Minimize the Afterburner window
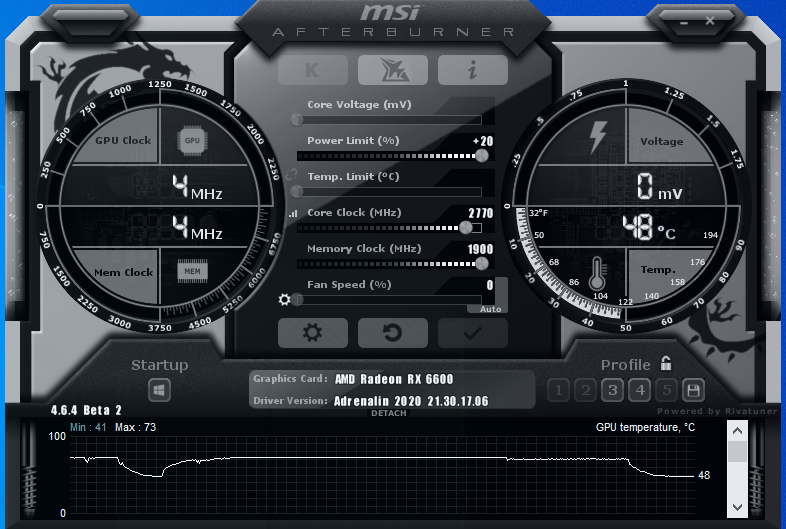 (684, 23)
